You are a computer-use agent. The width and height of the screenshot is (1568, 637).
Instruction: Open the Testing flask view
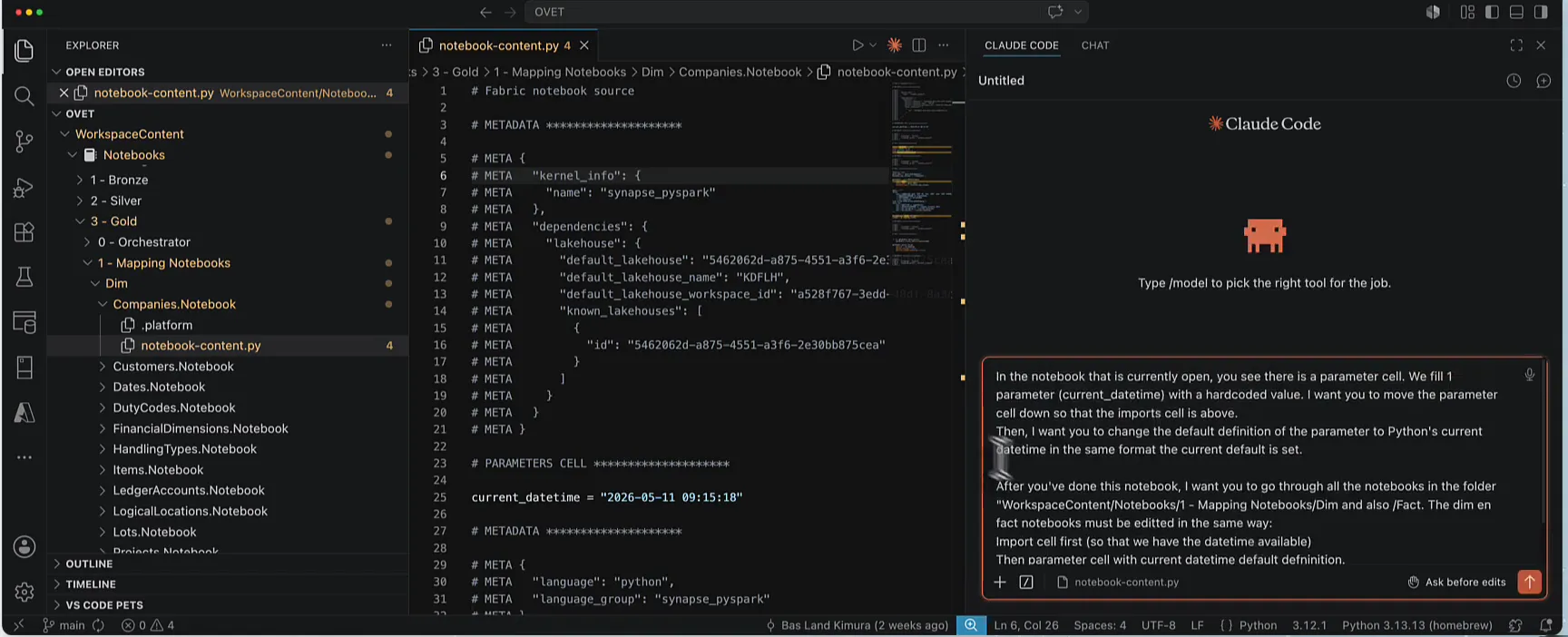pyautogui.click(x=24, y=277)
